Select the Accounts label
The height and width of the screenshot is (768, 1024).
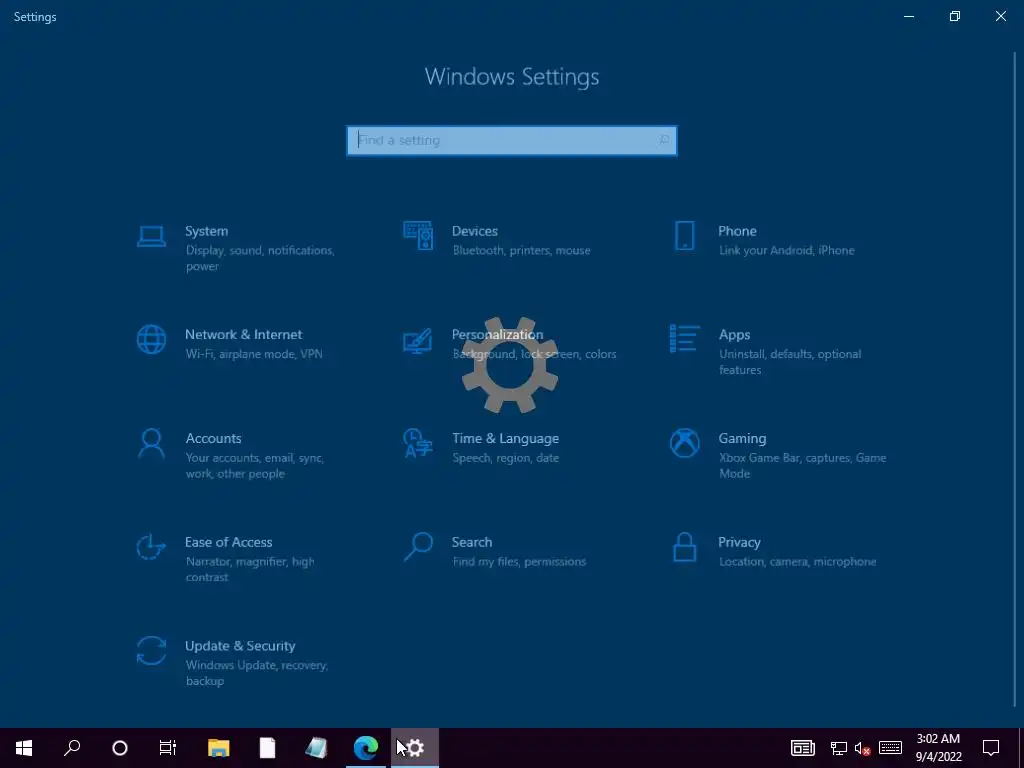point(214,438)
